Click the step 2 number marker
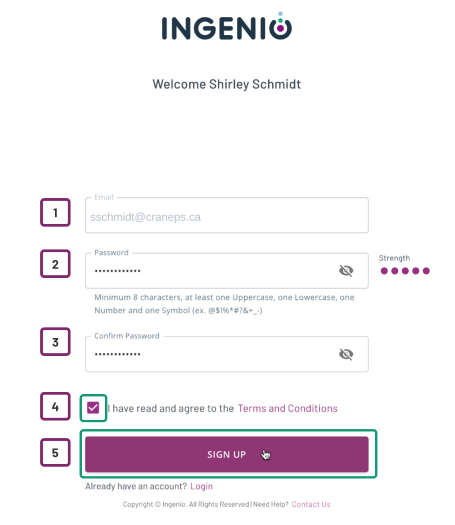Screen dimensions: 455x525 coord(55,264)
